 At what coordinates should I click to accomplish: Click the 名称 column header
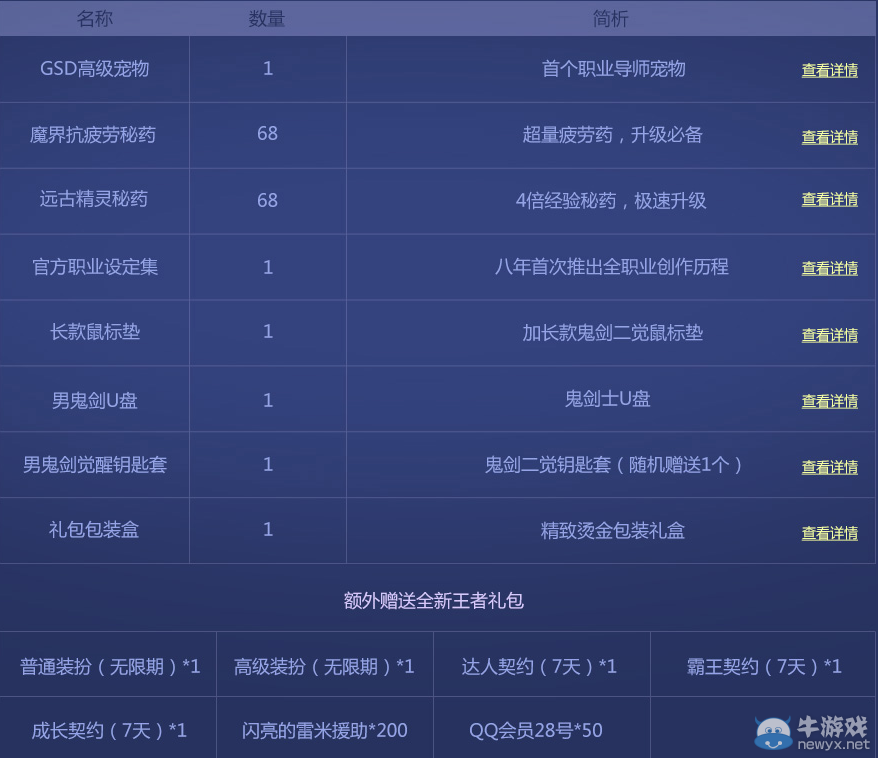[95, 18]
